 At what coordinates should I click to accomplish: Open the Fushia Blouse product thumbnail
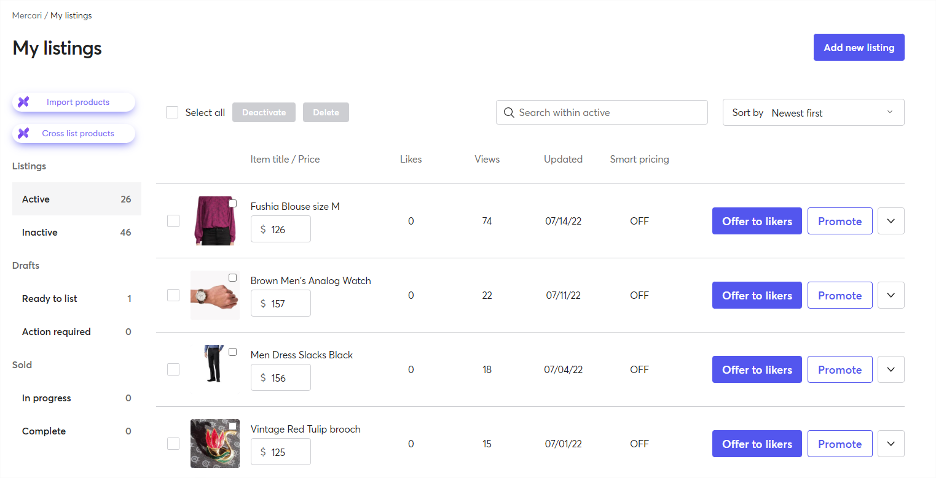coord(215,221)
